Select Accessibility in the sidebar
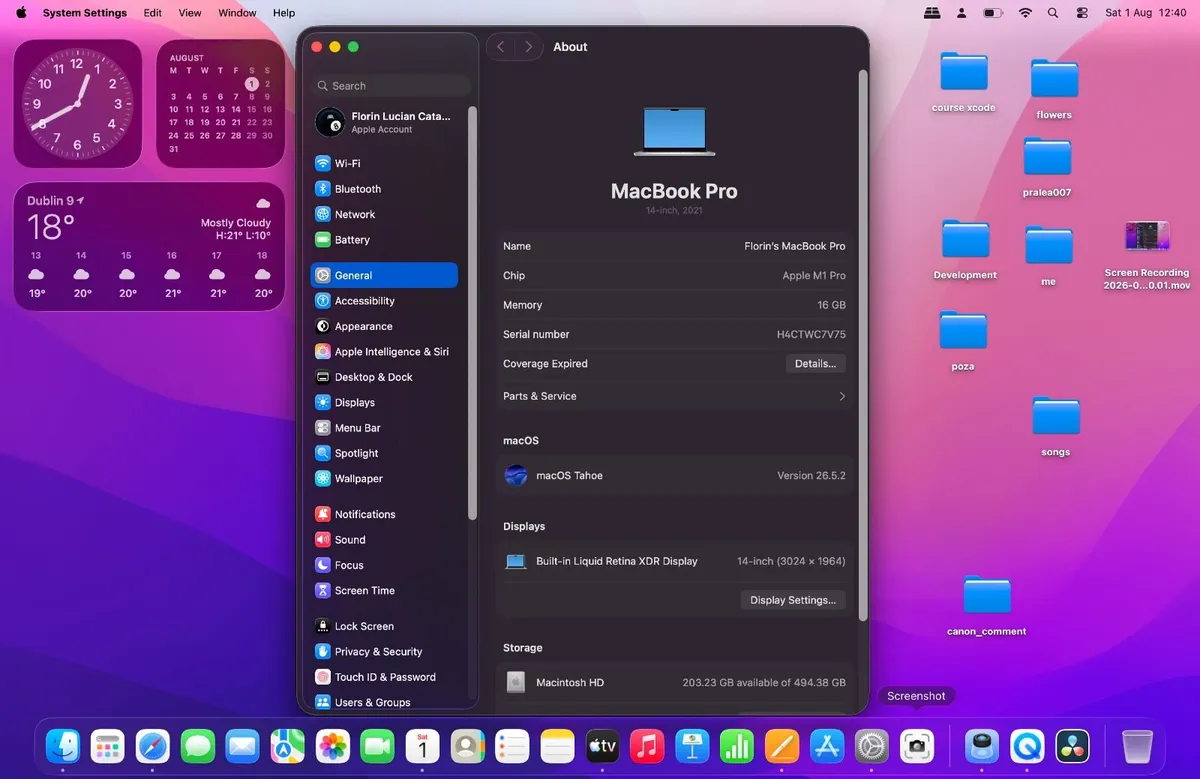Viewport: 1200px width, 779px height. 384,301
